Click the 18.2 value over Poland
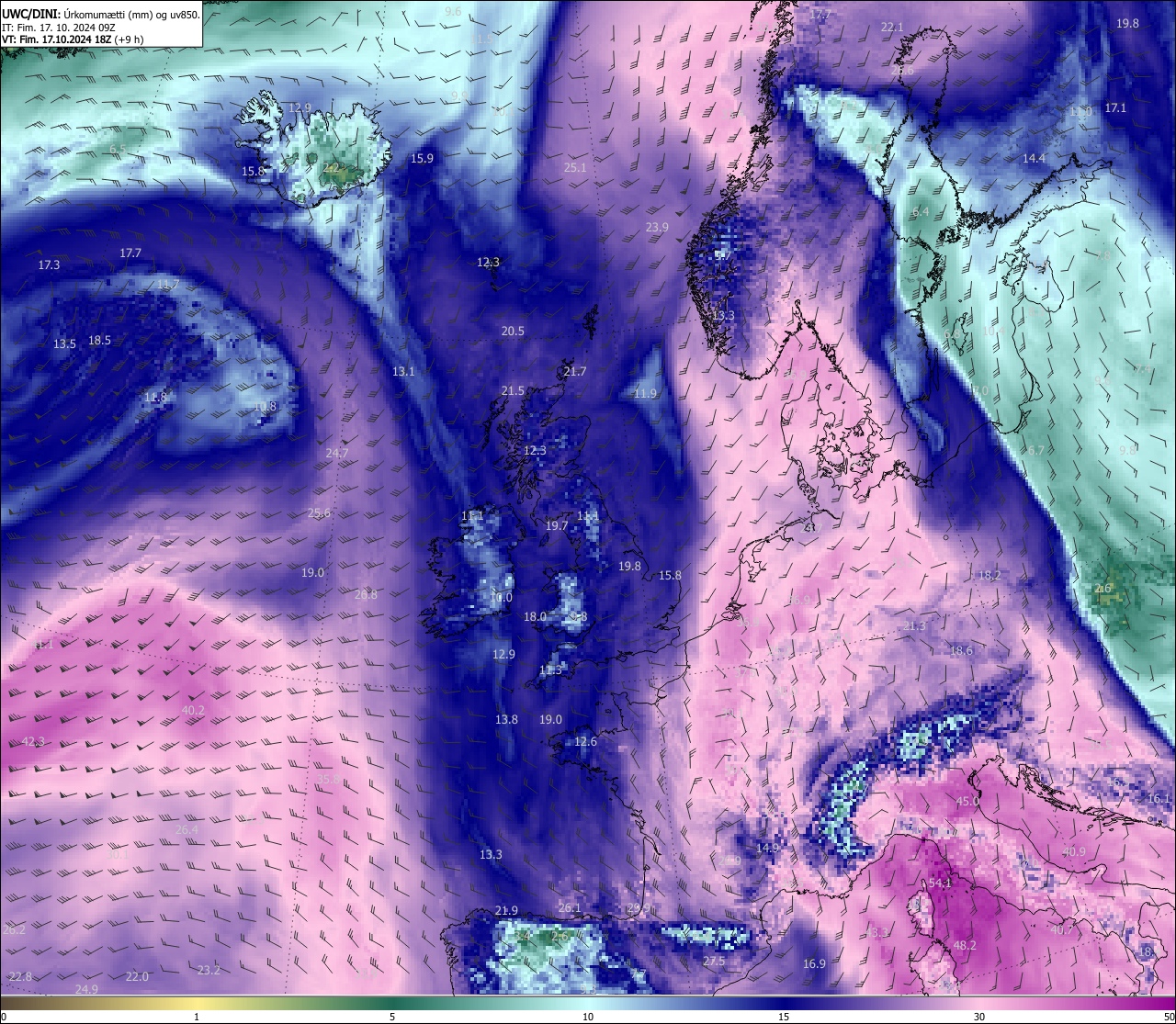This screenshot has width=1176, height=1024. (x=989, y=575)
